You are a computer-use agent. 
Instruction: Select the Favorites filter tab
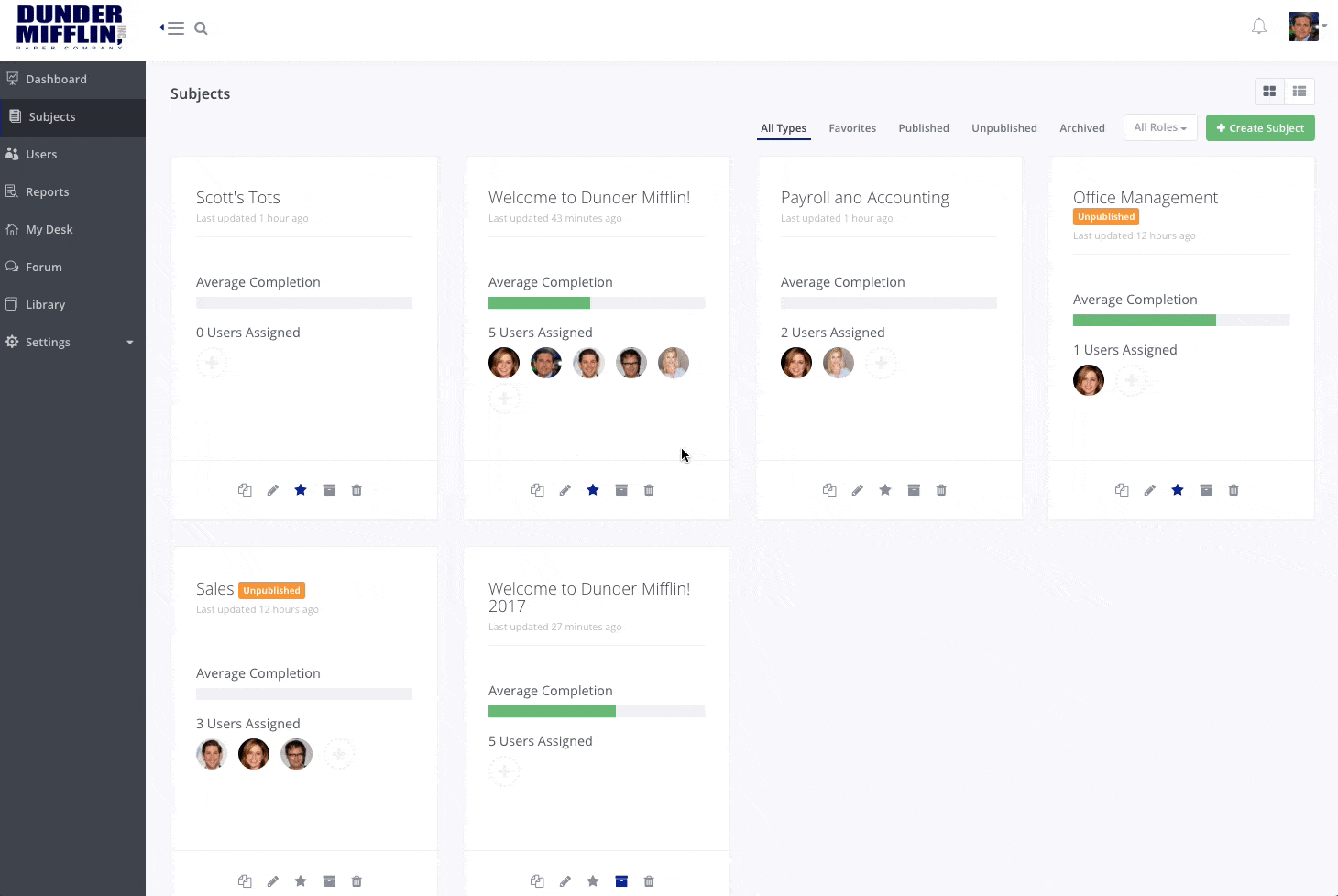point(852,128)
